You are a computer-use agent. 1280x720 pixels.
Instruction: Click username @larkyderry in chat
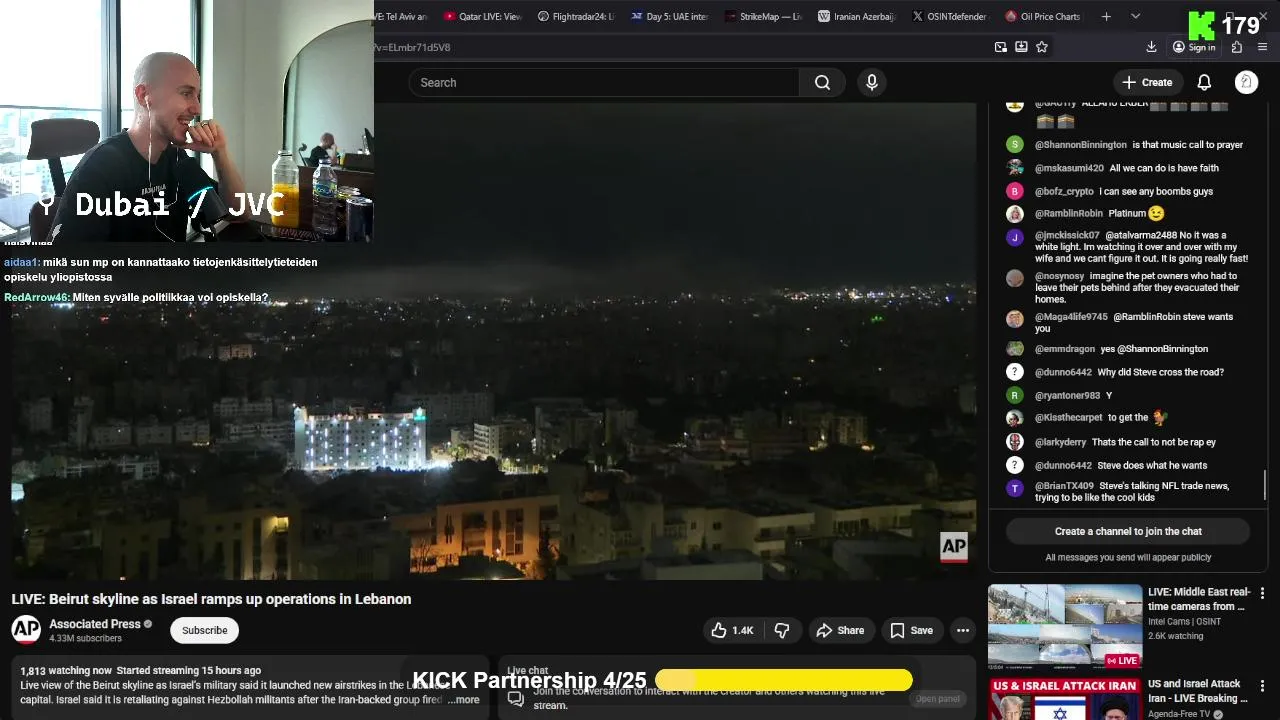click(1060, 442)
